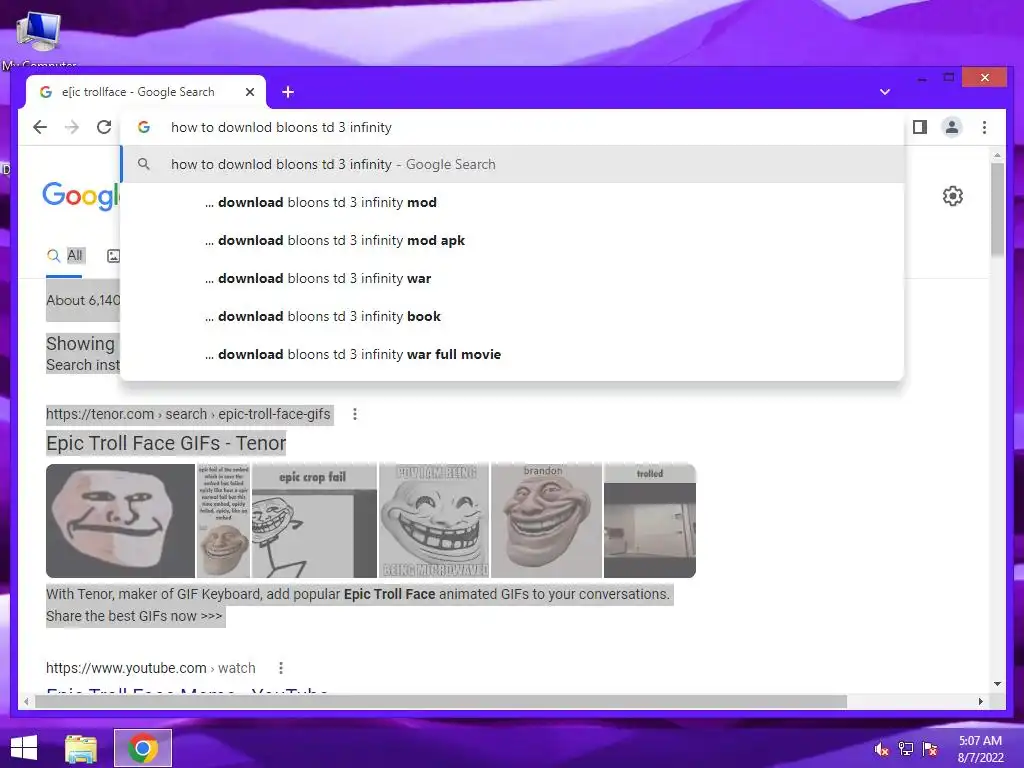Open the Images search tab icon
1024x768 pixels.
pyautogui.click(x=114, y=256)
